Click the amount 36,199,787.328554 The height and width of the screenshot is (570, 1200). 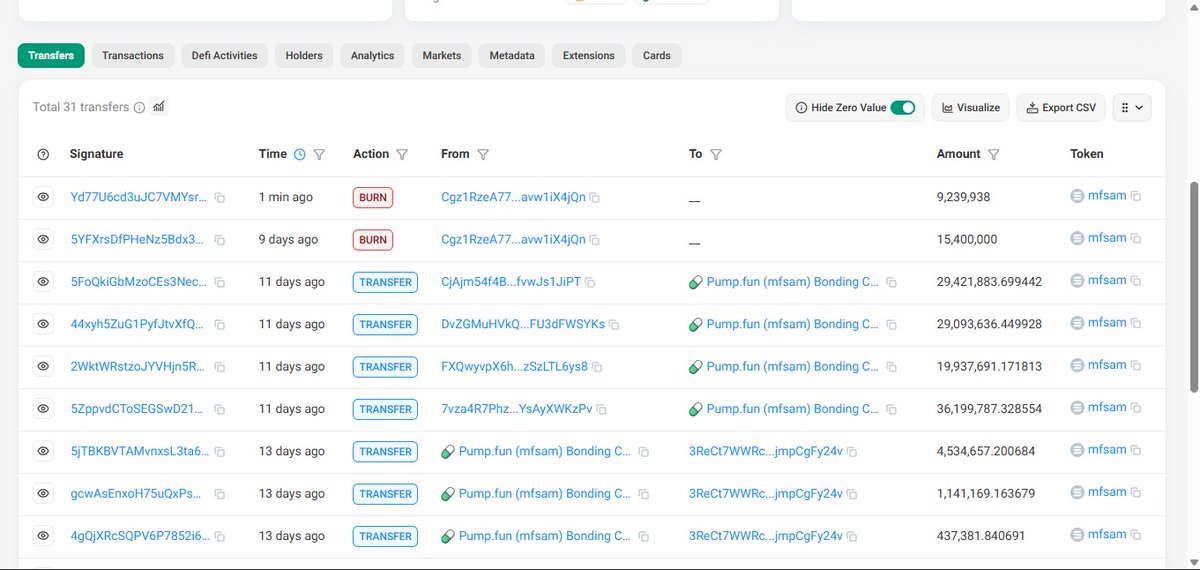tap(989, 409)
